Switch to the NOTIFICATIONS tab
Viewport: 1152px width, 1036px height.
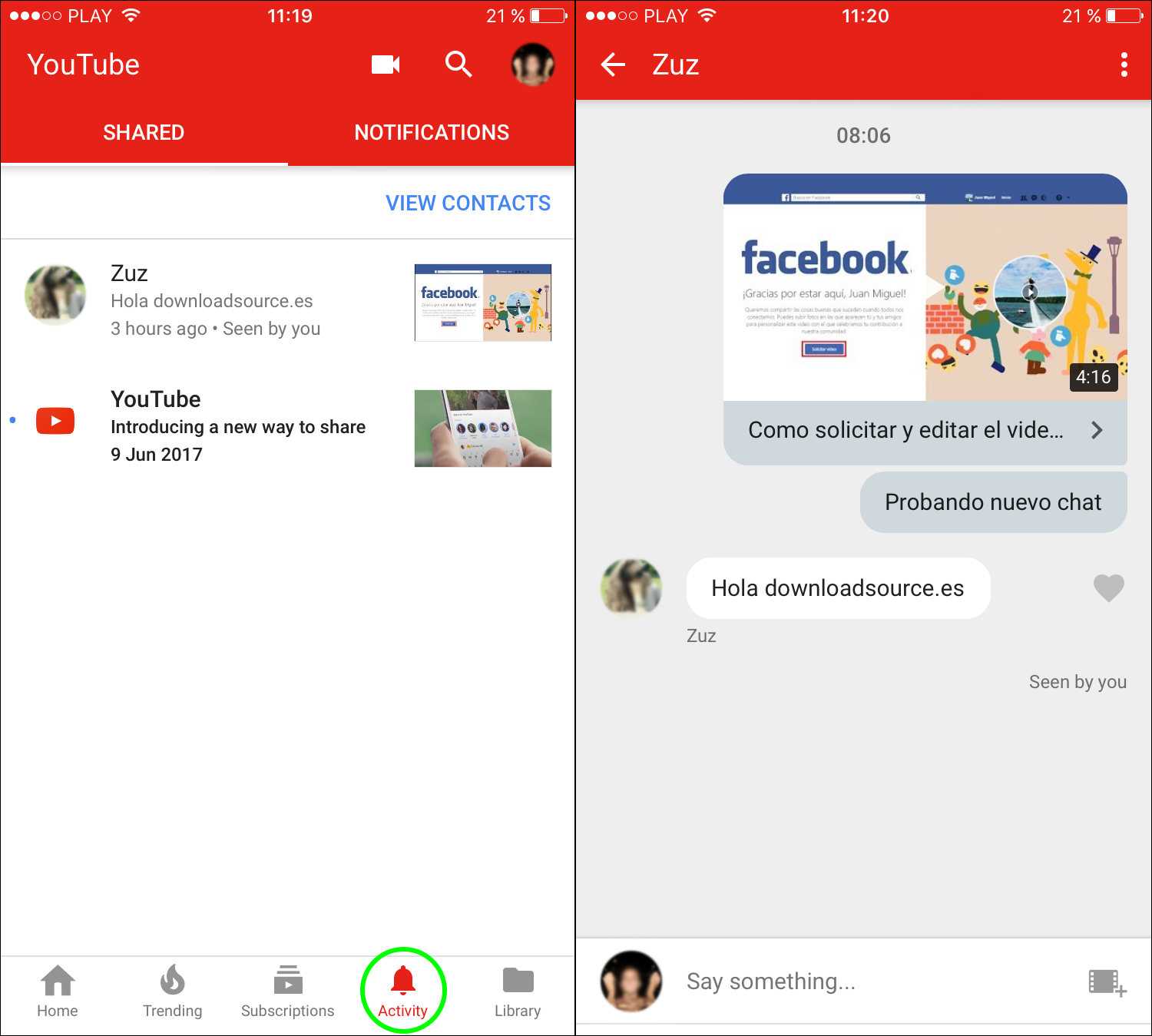432,132
